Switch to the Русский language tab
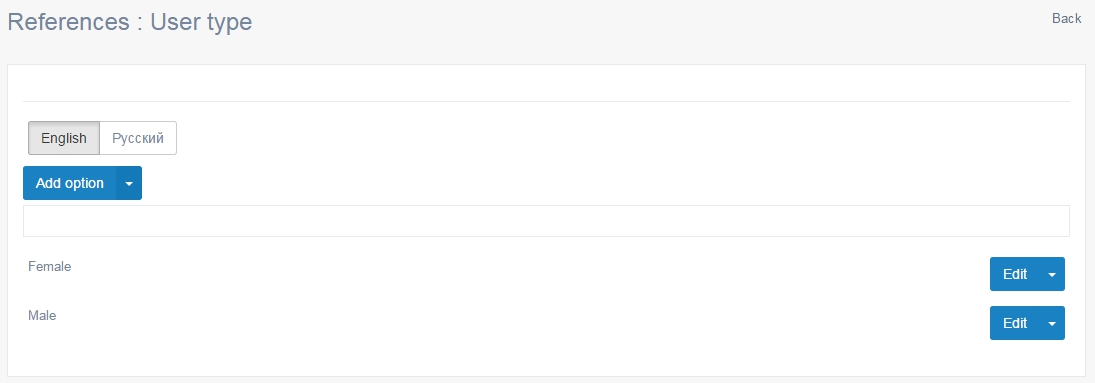 pyautogui.click(x=138, y=138)
